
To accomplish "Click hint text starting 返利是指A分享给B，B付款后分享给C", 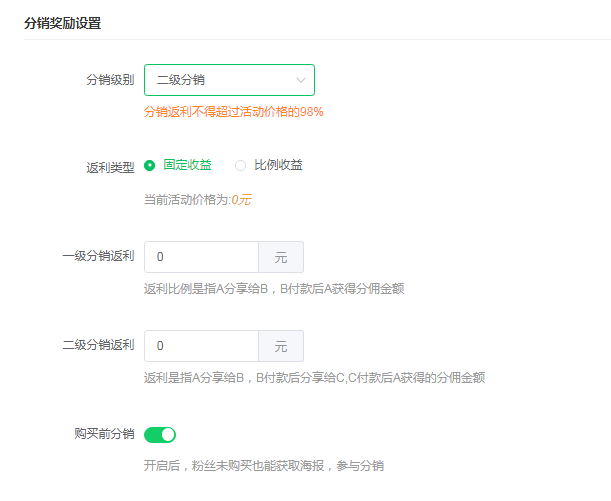I will pos(314,378).
